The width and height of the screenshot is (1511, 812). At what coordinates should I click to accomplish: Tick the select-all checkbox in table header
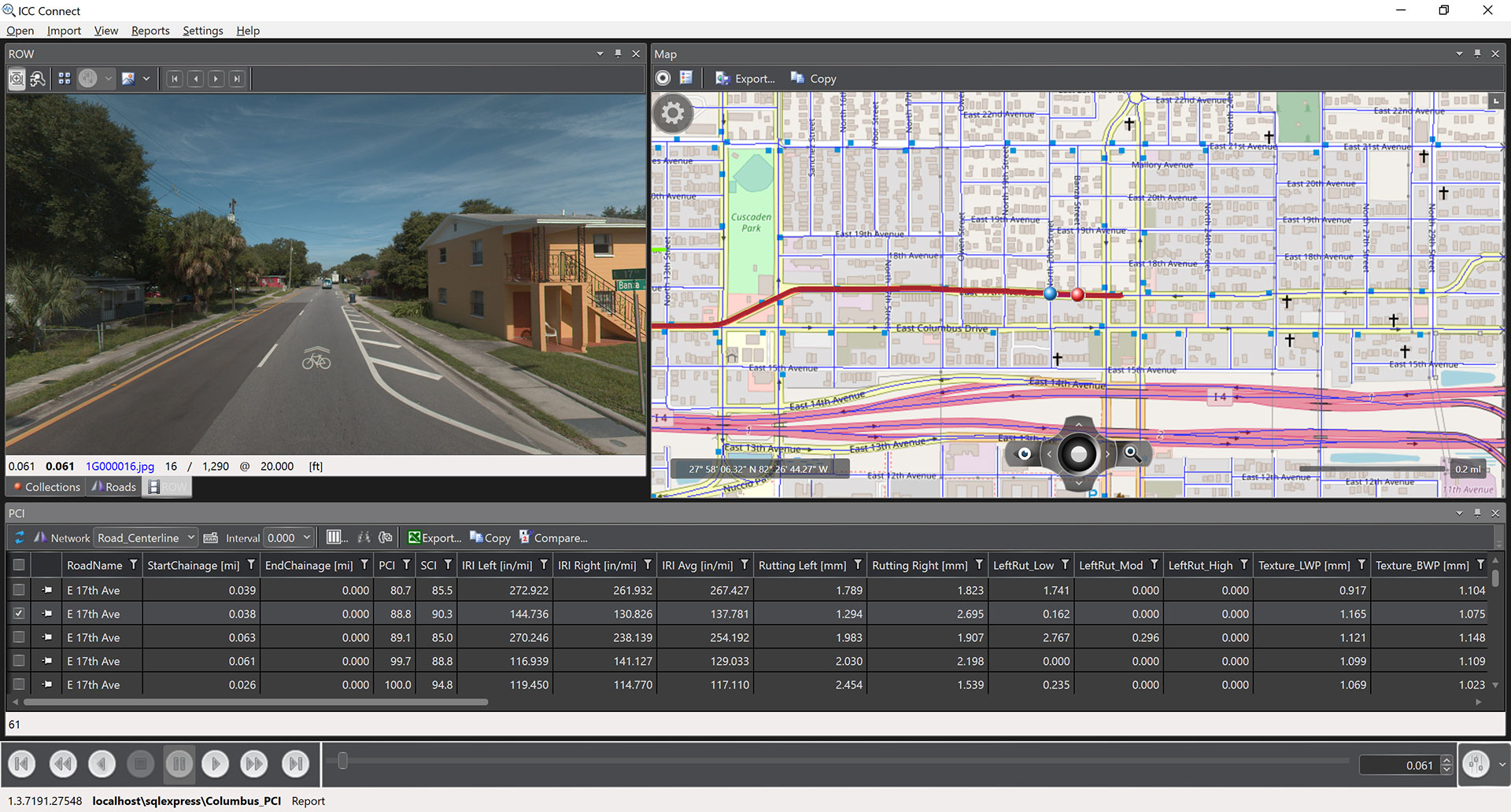click(19, 565)
